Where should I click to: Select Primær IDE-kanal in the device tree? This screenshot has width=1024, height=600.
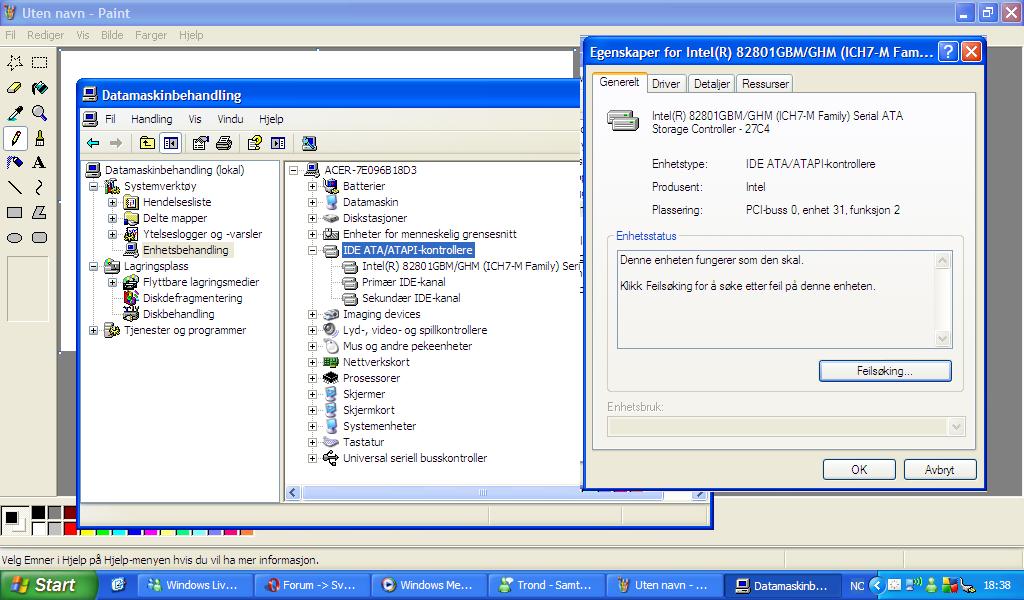404,282
